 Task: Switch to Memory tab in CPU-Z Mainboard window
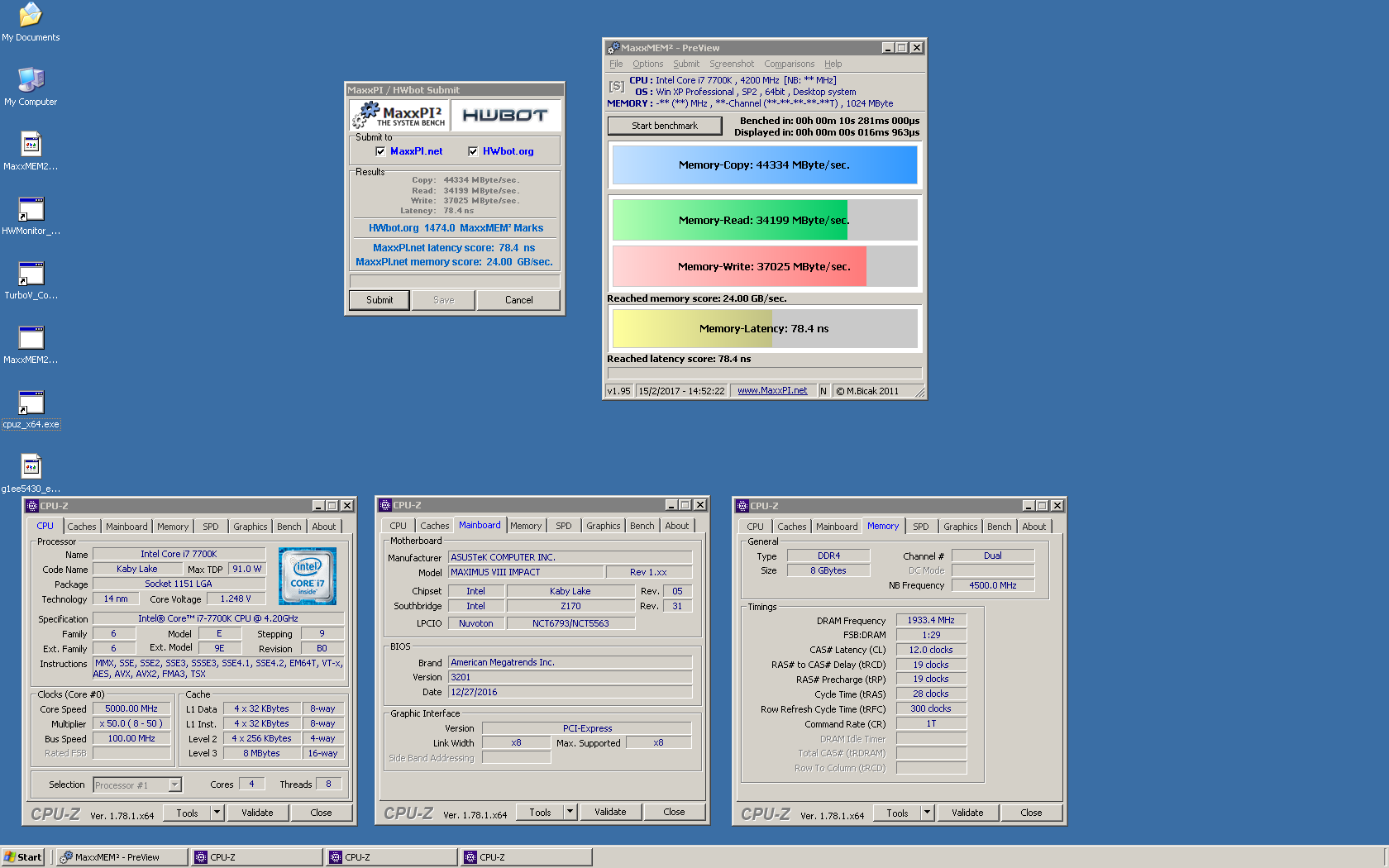pos(526,526)
